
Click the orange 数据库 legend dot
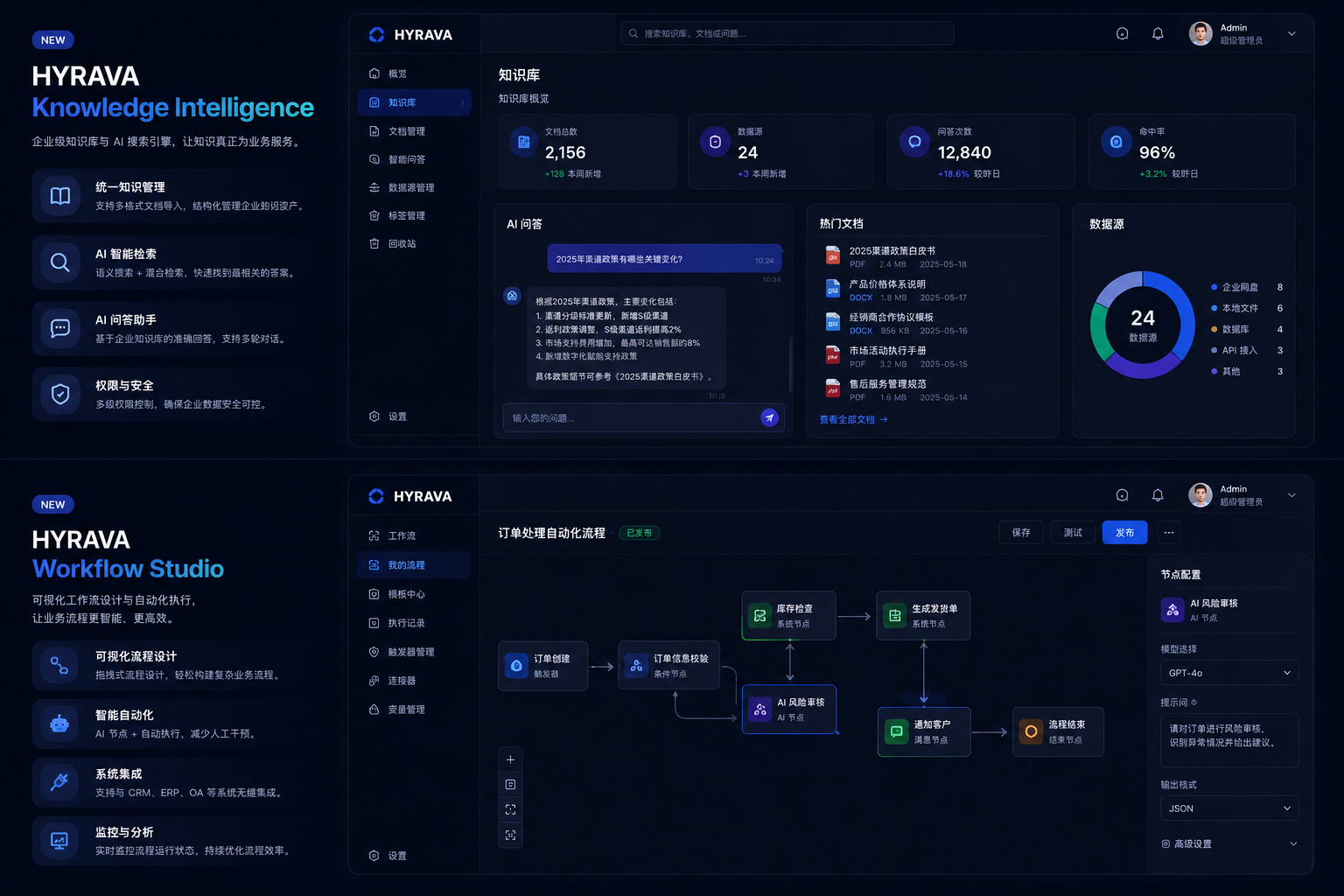click(x=1214, y=329)
